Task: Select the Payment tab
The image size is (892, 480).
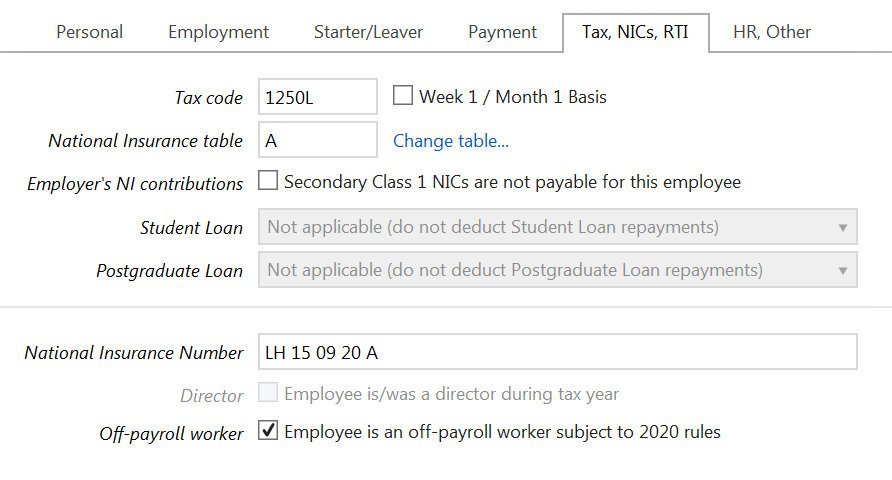Action: coord(502,32)
